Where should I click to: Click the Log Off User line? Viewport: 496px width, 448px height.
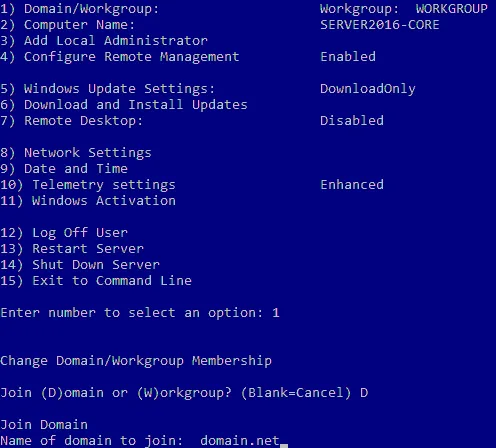[x=64, y=233]
